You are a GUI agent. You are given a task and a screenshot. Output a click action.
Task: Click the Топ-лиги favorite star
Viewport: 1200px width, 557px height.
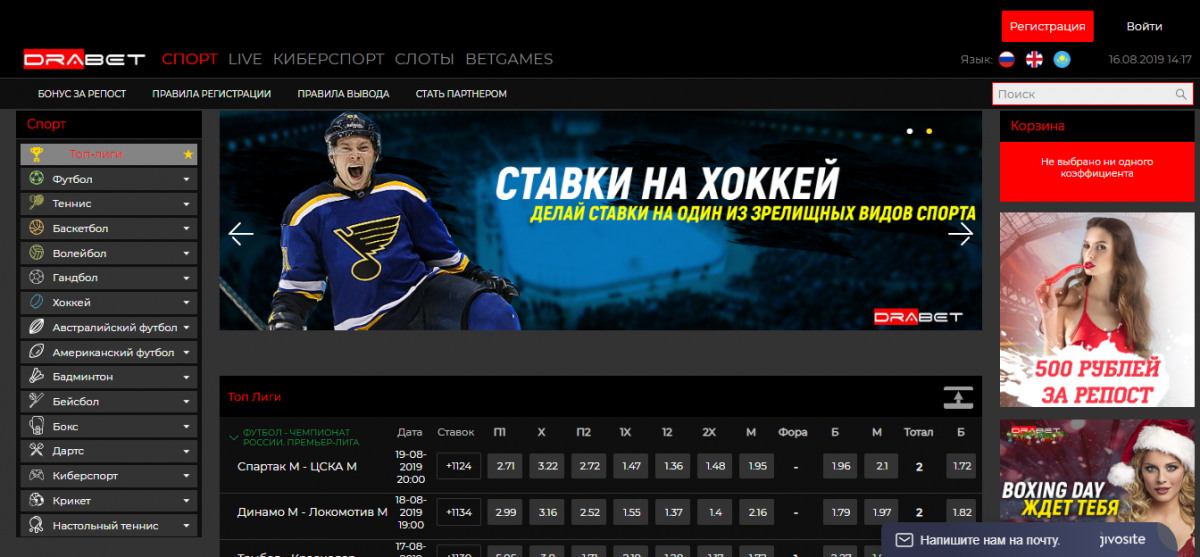pos(188,154)
